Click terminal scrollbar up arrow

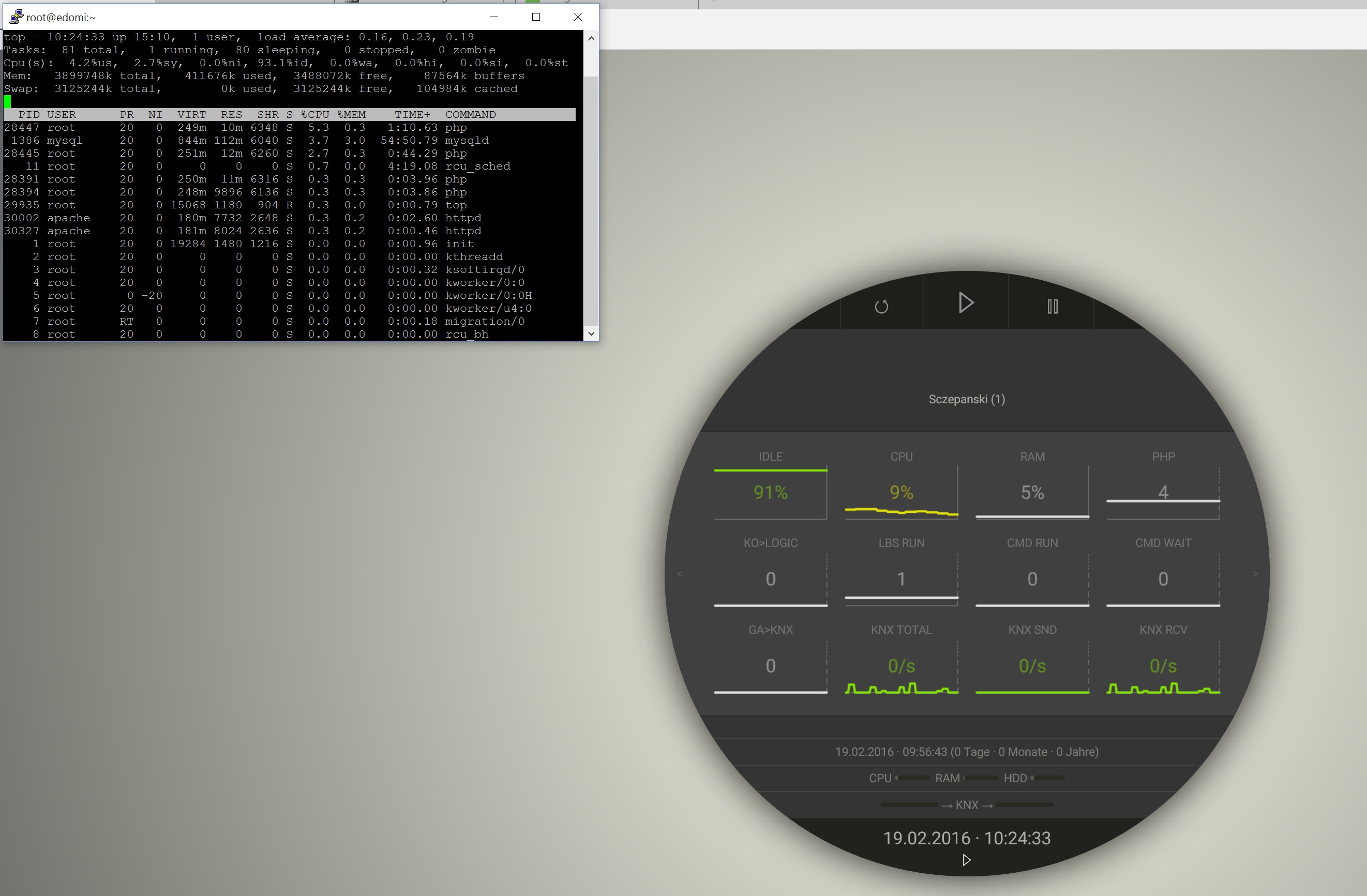pyautogui.click(x=591, y=38)
